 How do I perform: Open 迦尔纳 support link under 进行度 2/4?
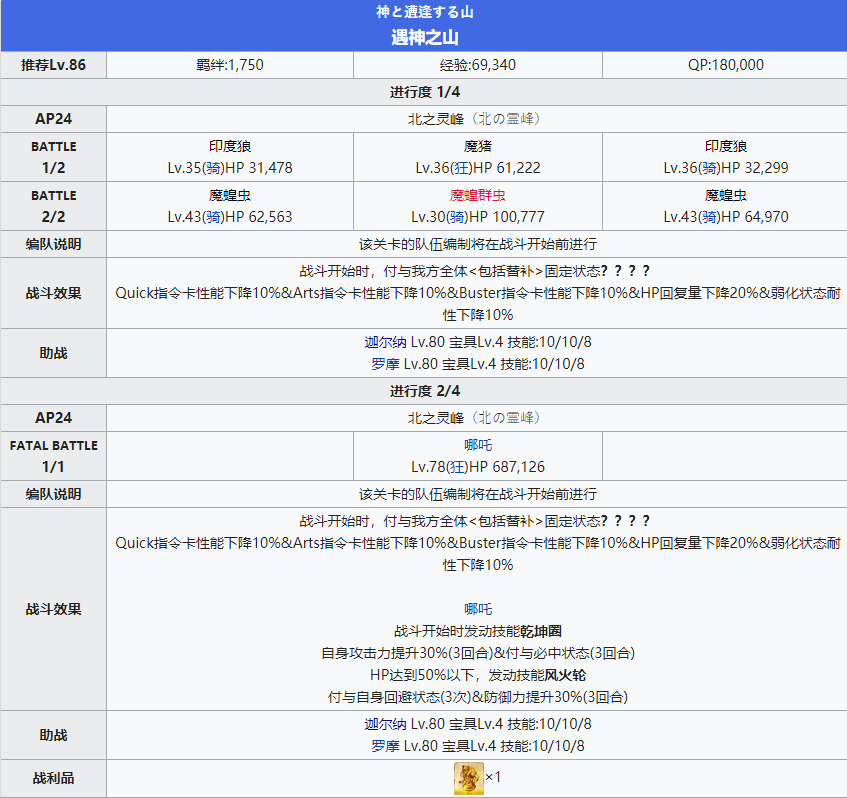point(385,724)
